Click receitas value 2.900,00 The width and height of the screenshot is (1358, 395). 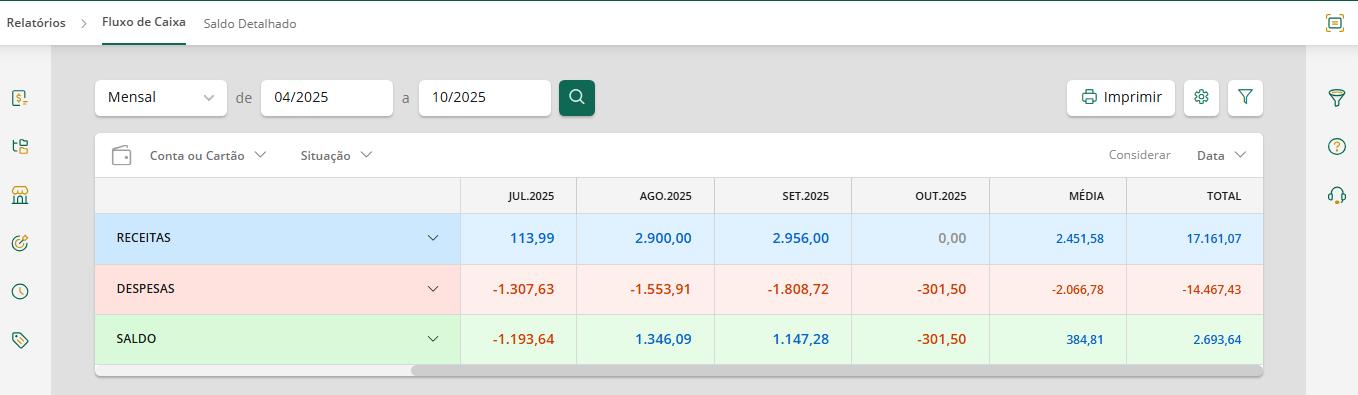(663, 238)
